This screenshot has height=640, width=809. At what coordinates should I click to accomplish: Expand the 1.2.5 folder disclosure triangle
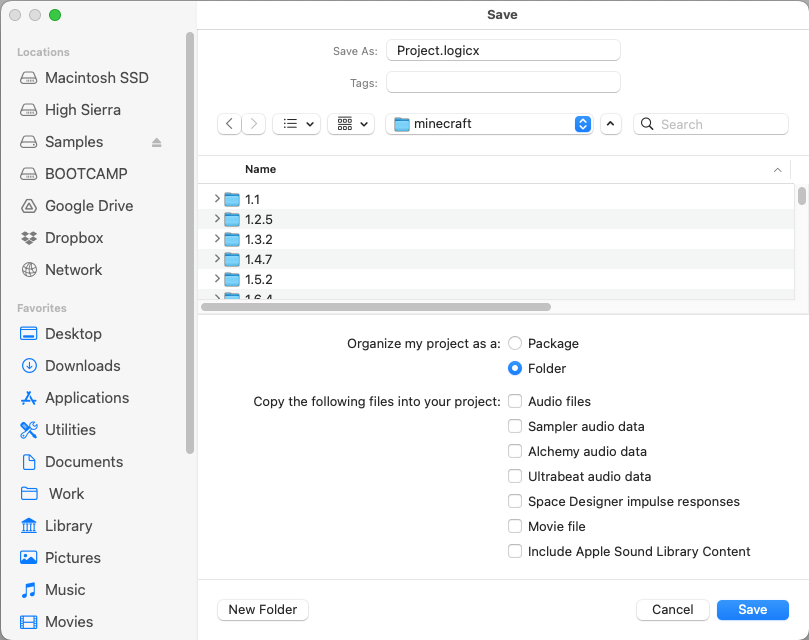[x=217, y=219]
